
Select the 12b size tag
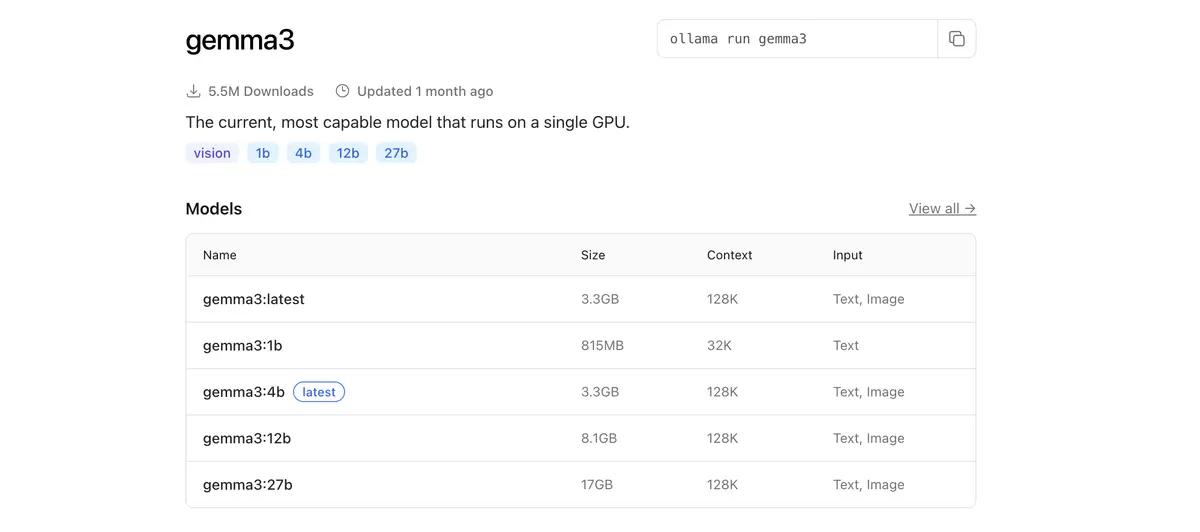[x=348, y=153]
